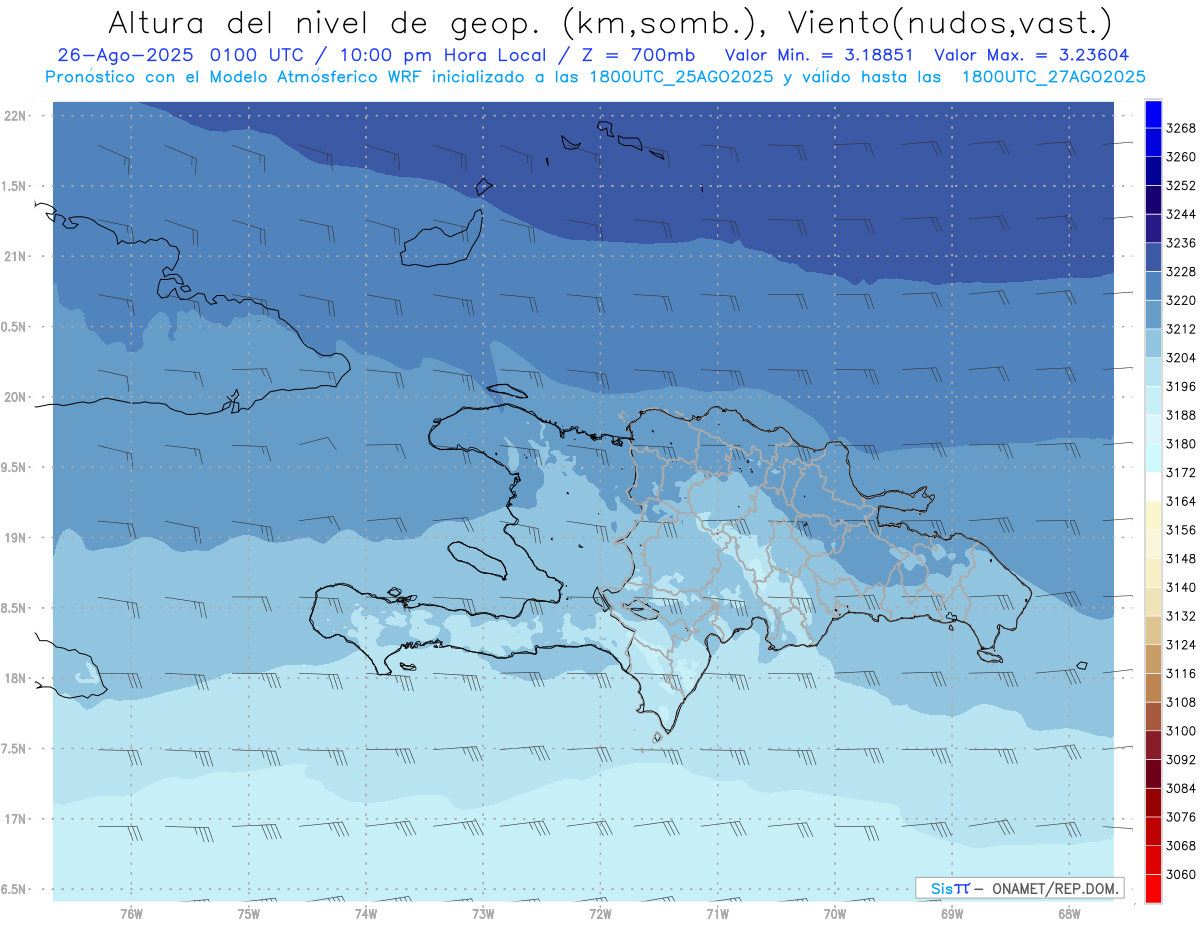Image resolution: width=1200 pixels, height=927 pixels.
Task: Click the 3068 legend value
Action: (1181, 846)
